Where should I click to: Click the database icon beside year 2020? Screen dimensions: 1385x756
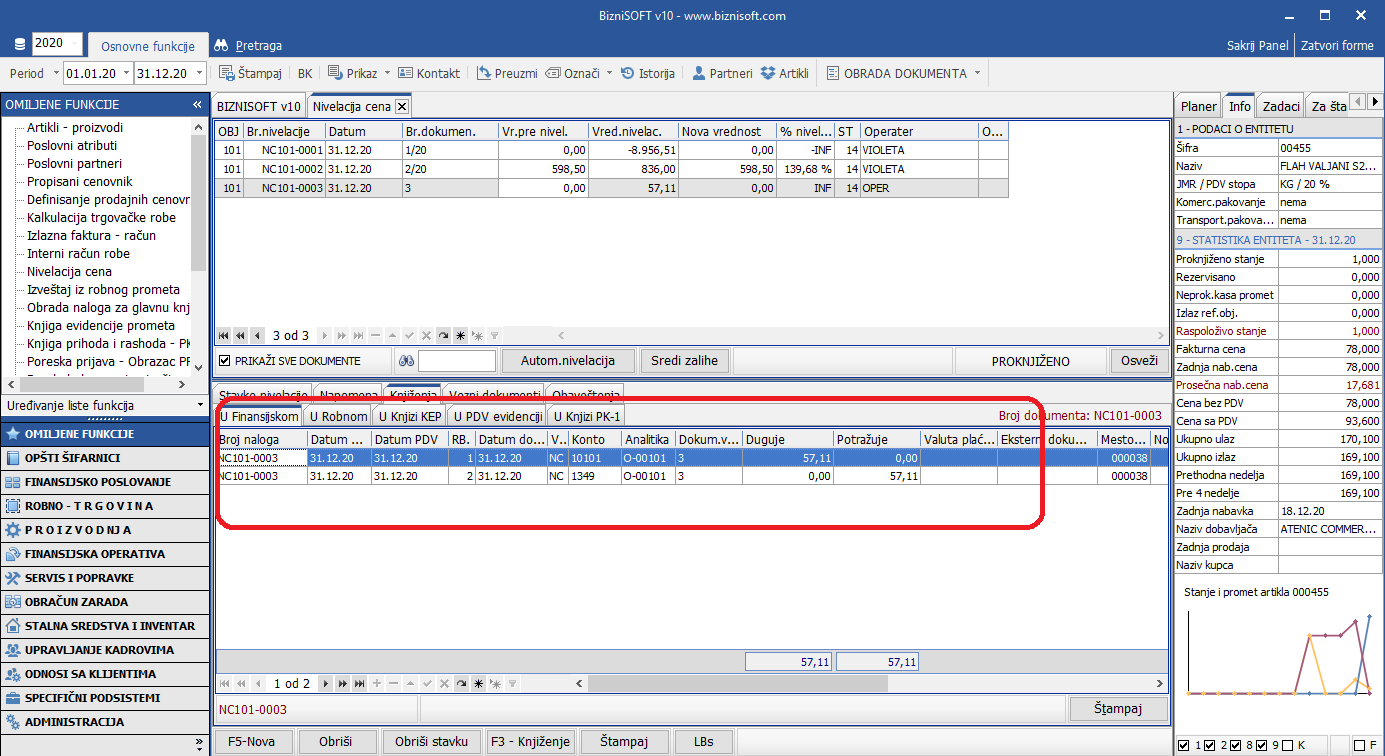coord(20,45)
